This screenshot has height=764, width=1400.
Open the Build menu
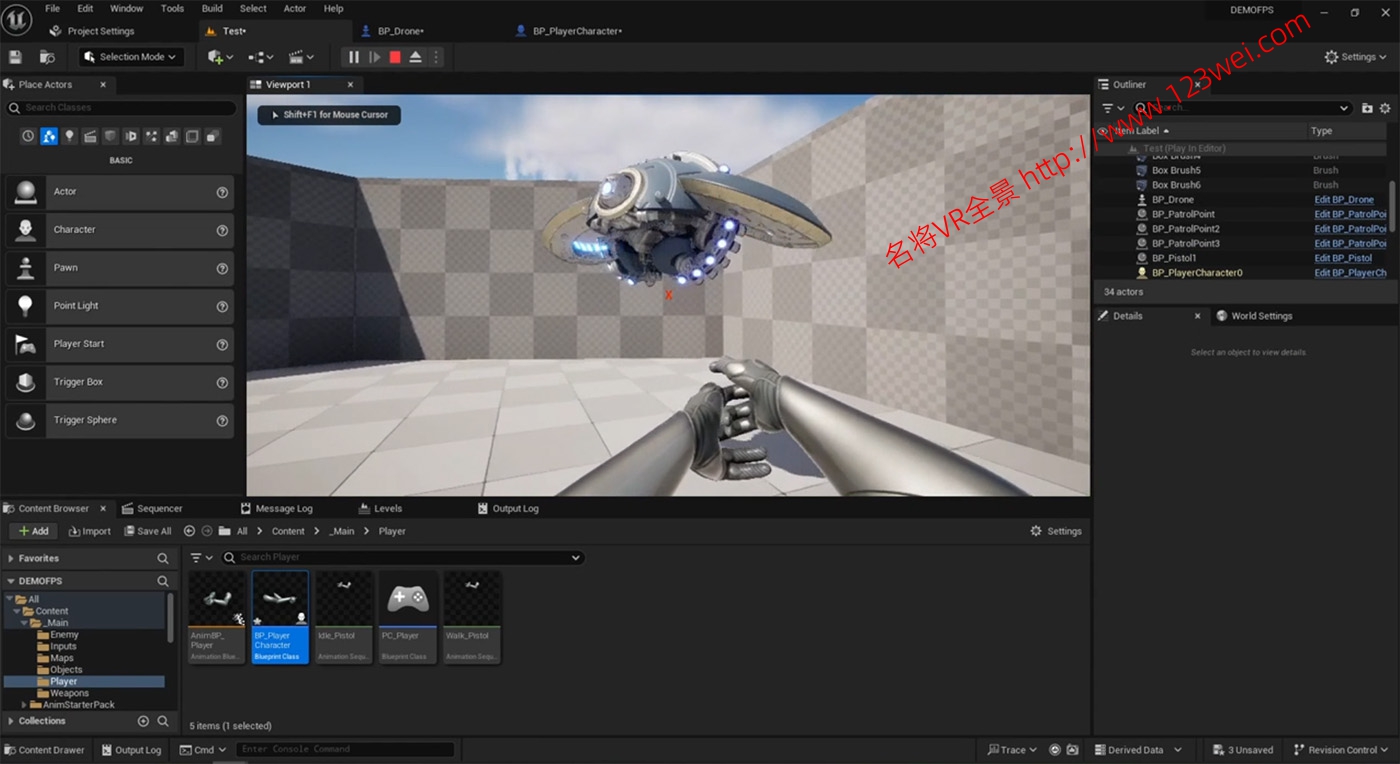click(211, 8)
